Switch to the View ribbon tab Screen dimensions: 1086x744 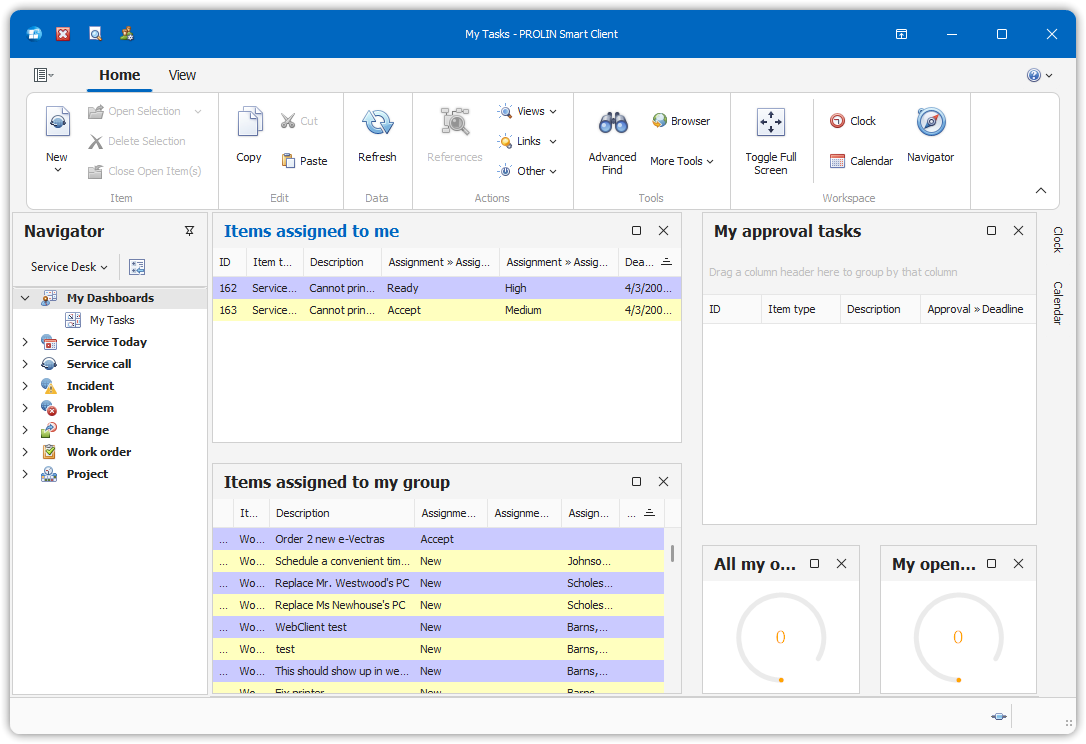(182, 75)
